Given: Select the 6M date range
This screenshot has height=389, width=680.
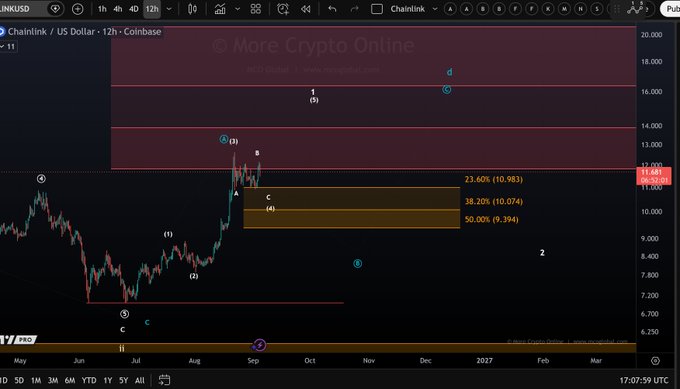Looking at the screenshot, I should [70, 380].
